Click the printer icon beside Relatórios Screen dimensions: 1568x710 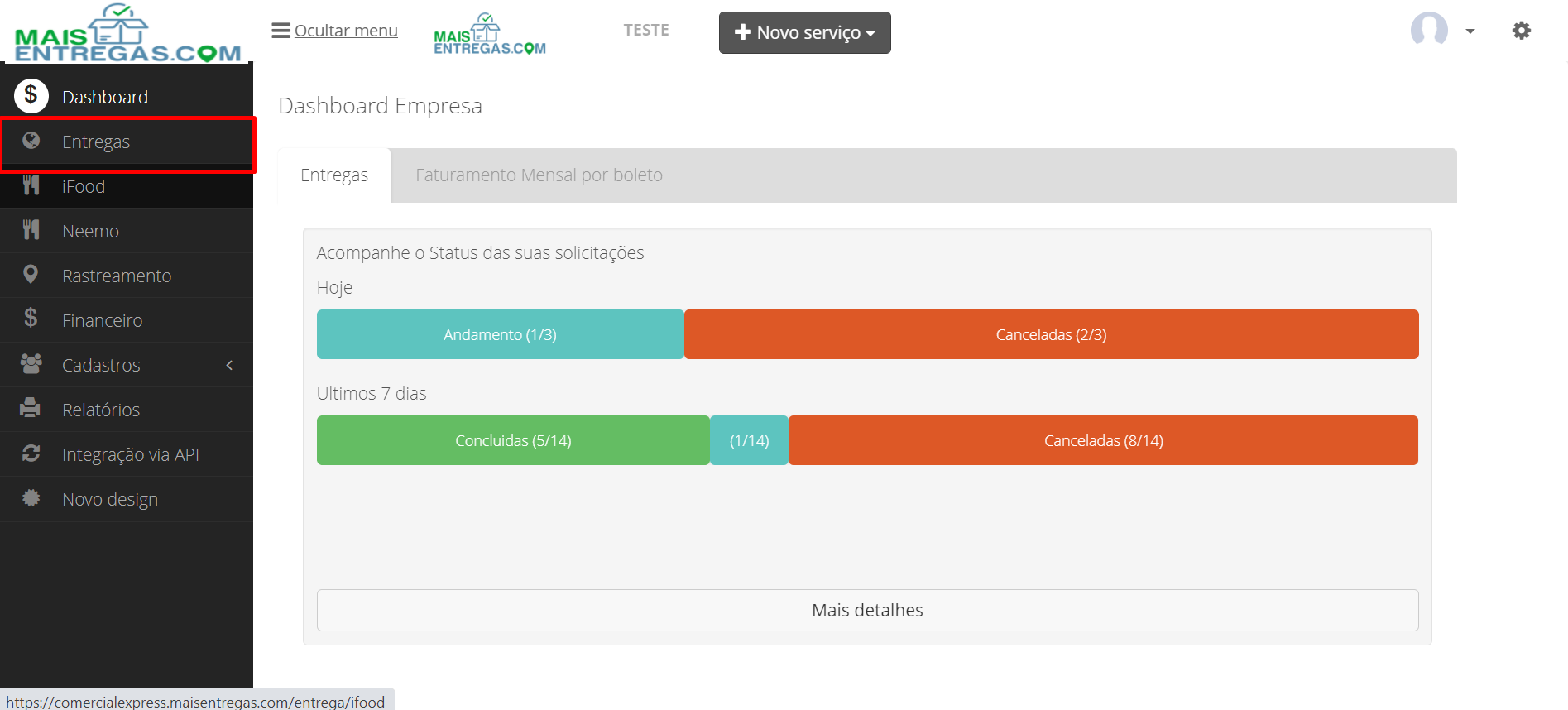[x=31, y=408]
